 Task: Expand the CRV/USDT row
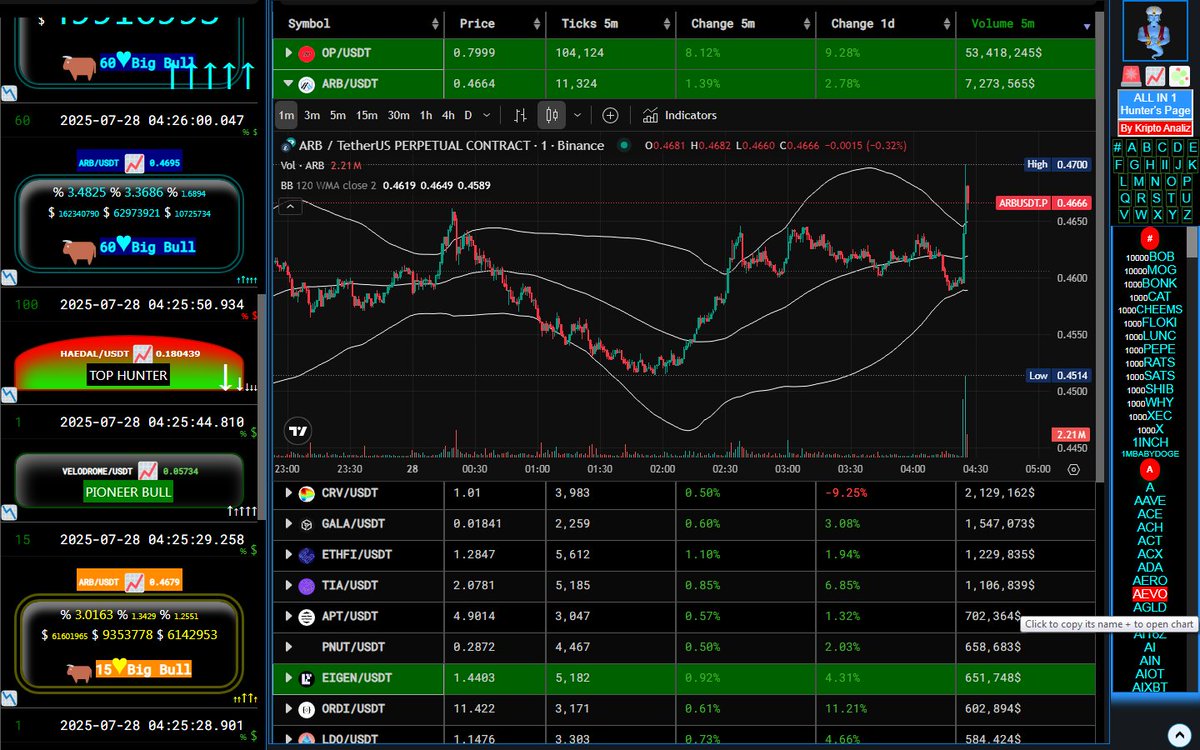pyautogui.click(x=289, y=493)
